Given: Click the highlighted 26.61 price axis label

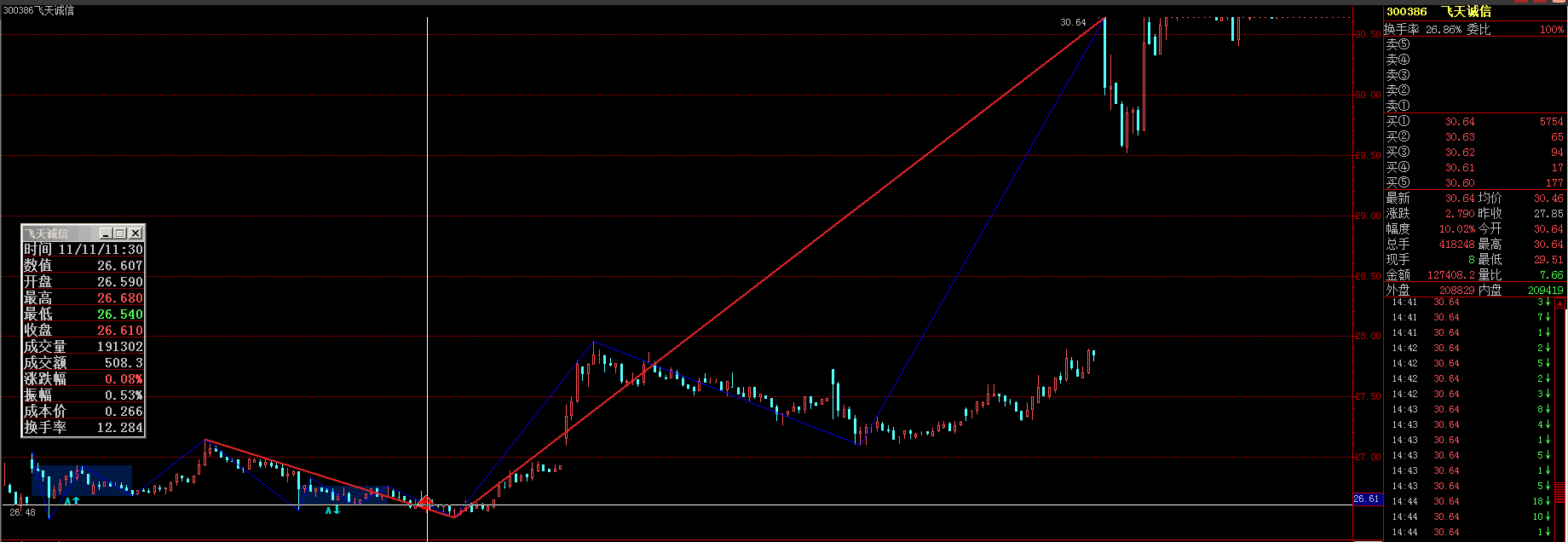Looking at the screenshot, I should (1367, 499).
